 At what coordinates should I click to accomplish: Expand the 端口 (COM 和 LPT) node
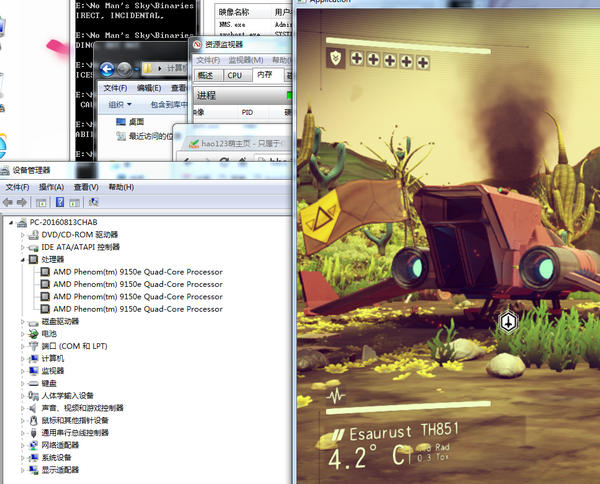click(x=23, y=346)
